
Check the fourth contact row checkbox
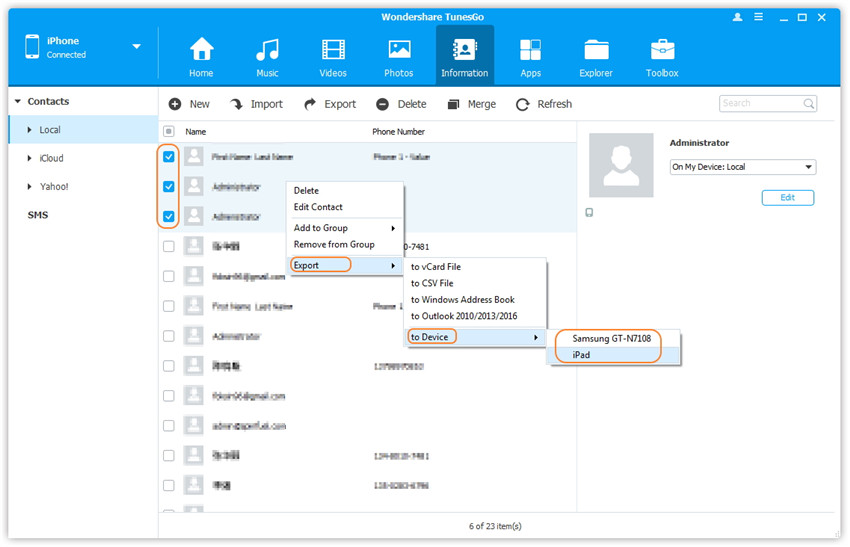[169, 246]
